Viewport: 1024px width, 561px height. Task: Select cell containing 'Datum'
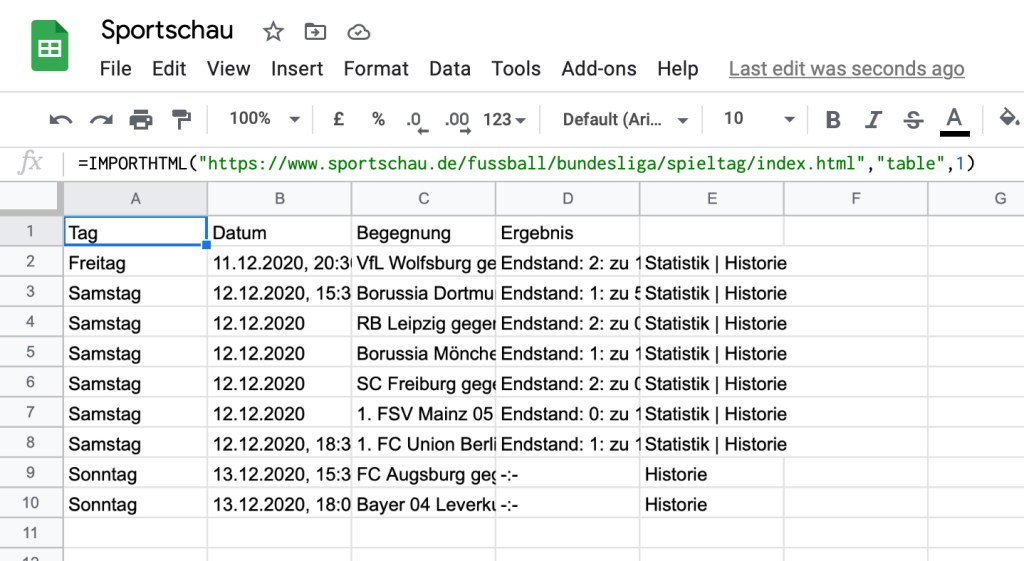(280, 232)
